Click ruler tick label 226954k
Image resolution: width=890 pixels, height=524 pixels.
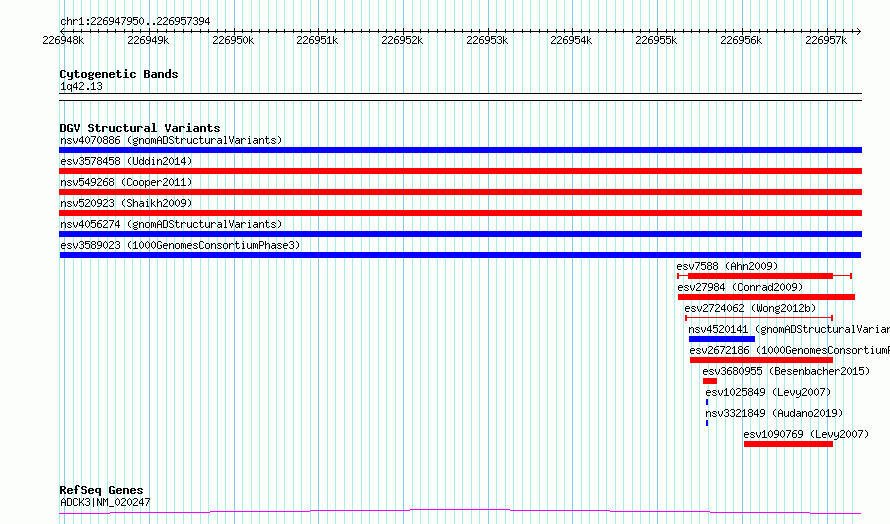(x=571, y=40)
